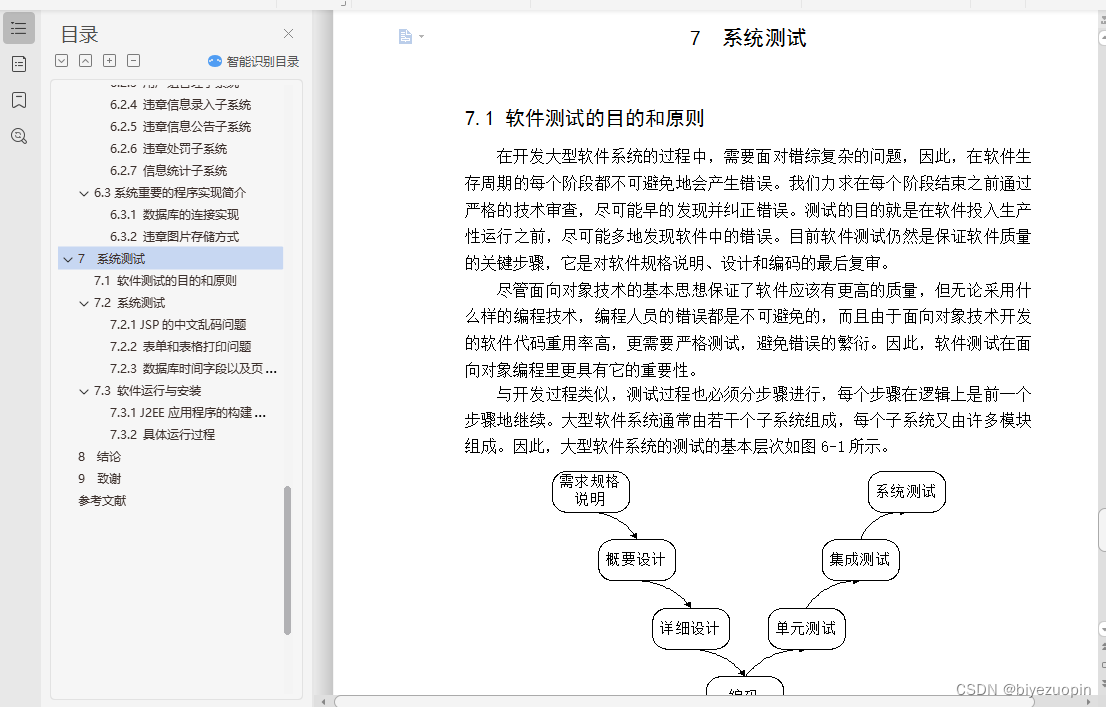1106x707 pixels.
Task: Open the dropdown arrow beside the page icon
Action: pos(422,36)
